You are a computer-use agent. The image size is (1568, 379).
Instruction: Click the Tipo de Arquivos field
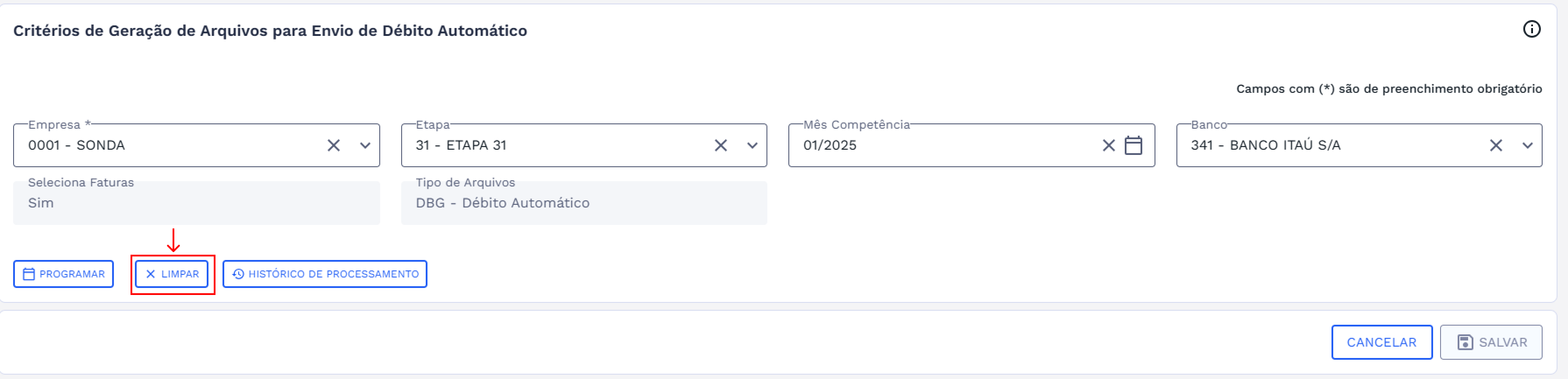tap(584, 203)
